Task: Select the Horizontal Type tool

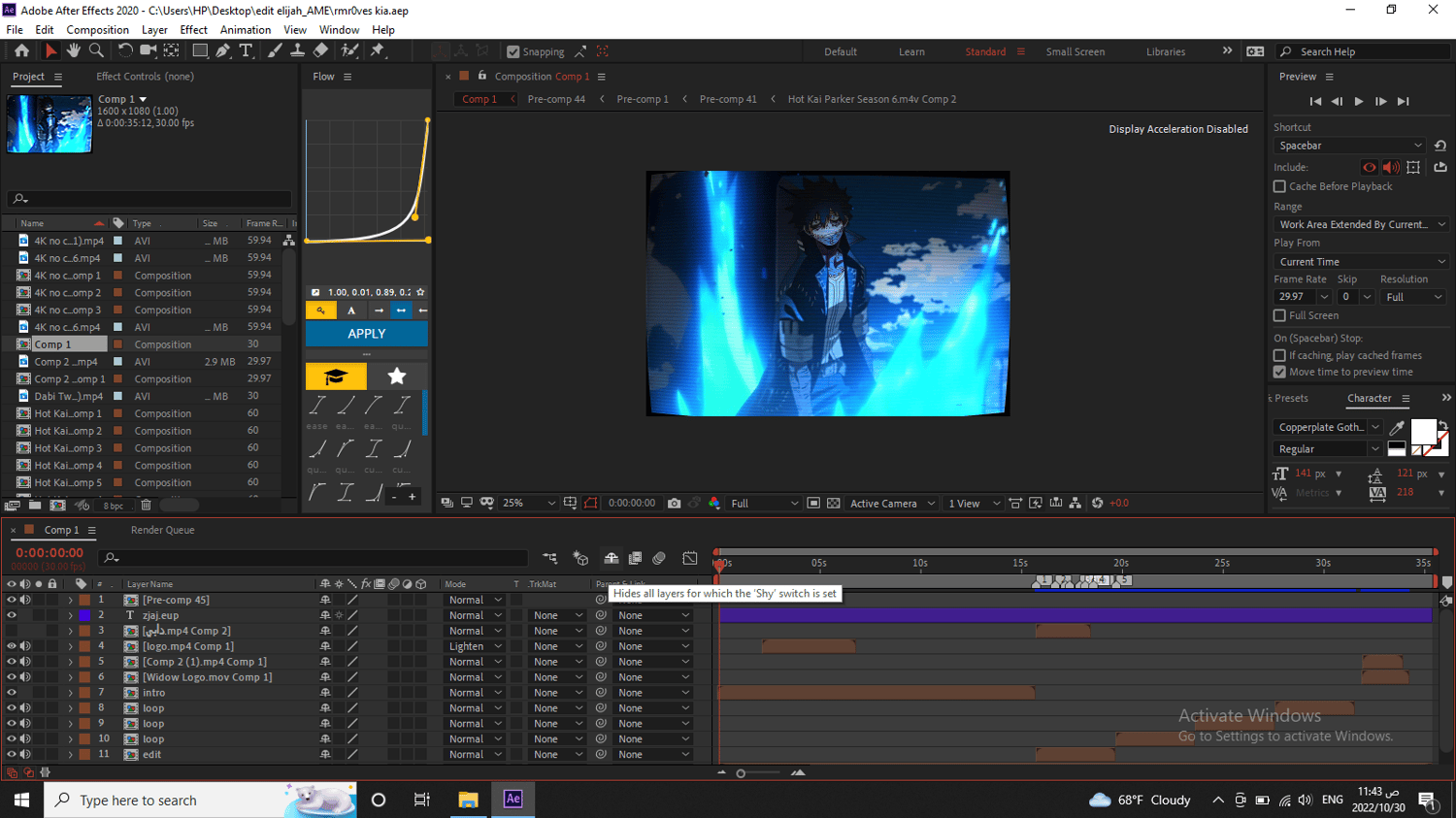Action: pyautogui.click(x=246, y=50)
